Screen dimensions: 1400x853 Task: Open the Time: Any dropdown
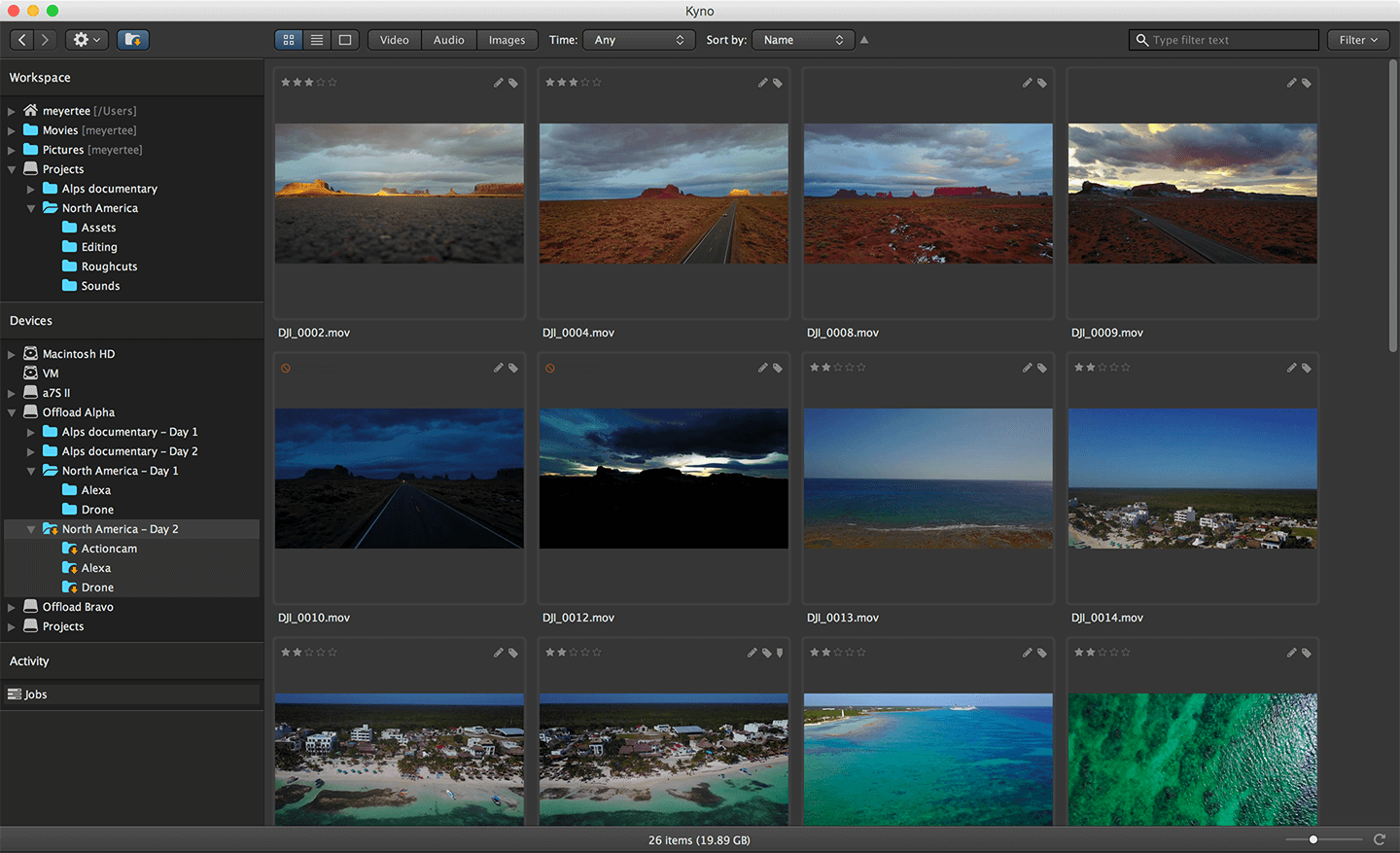coord(638,40)
